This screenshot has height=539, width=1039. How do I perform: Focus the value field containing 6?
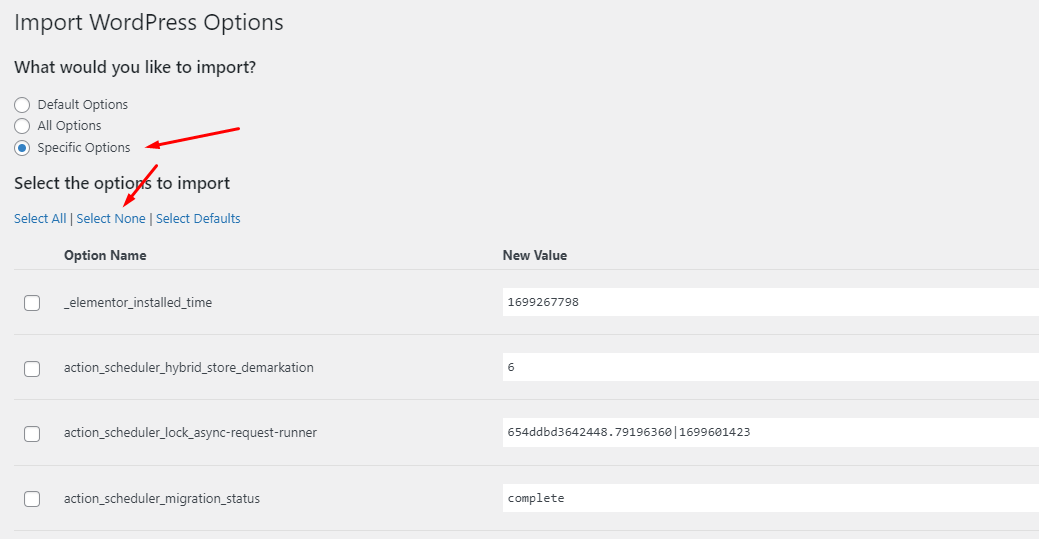[x=771, y=367]
